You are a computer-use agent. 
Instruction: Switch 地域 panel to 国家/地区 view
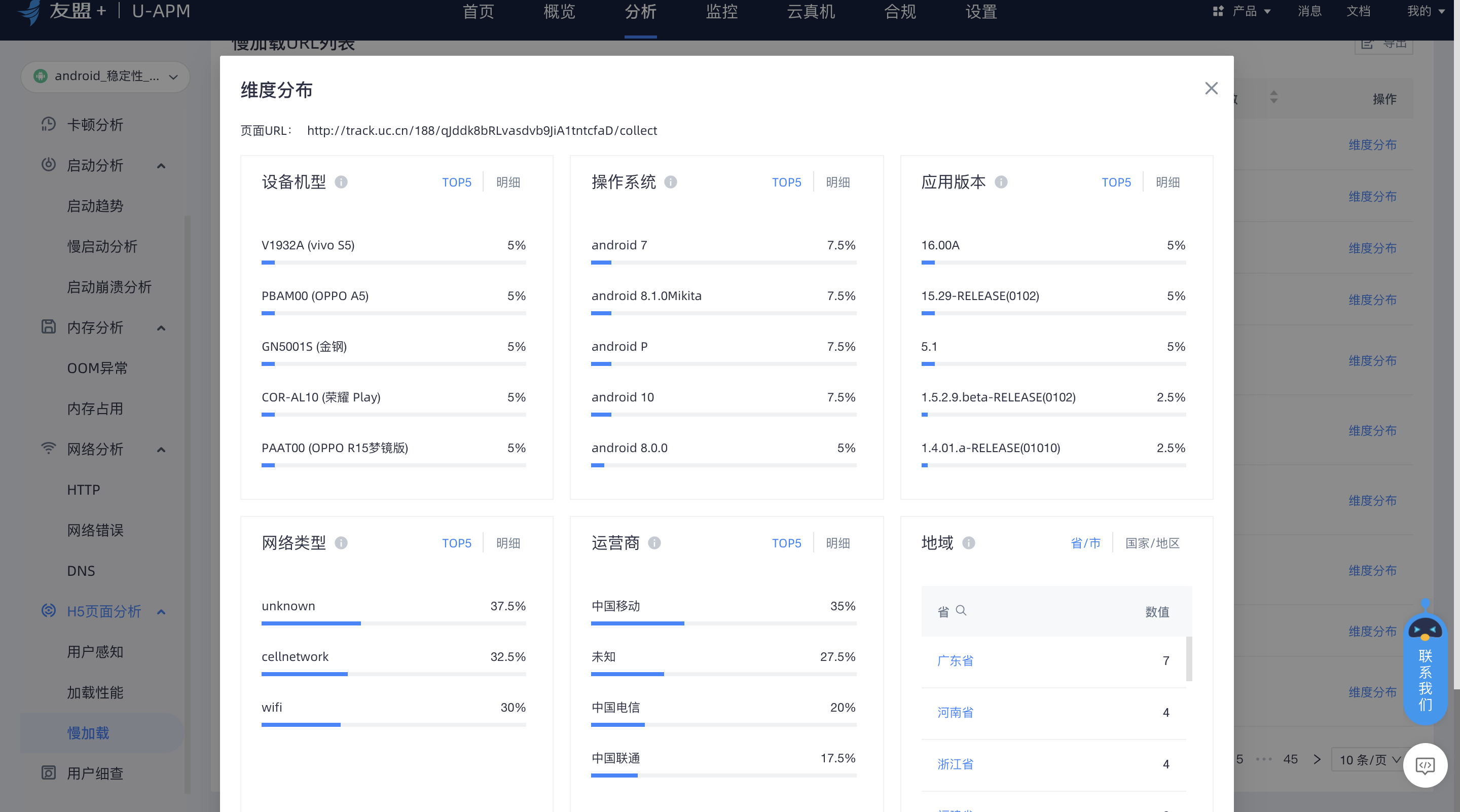pyautogui.click(x=1152, y=543)
